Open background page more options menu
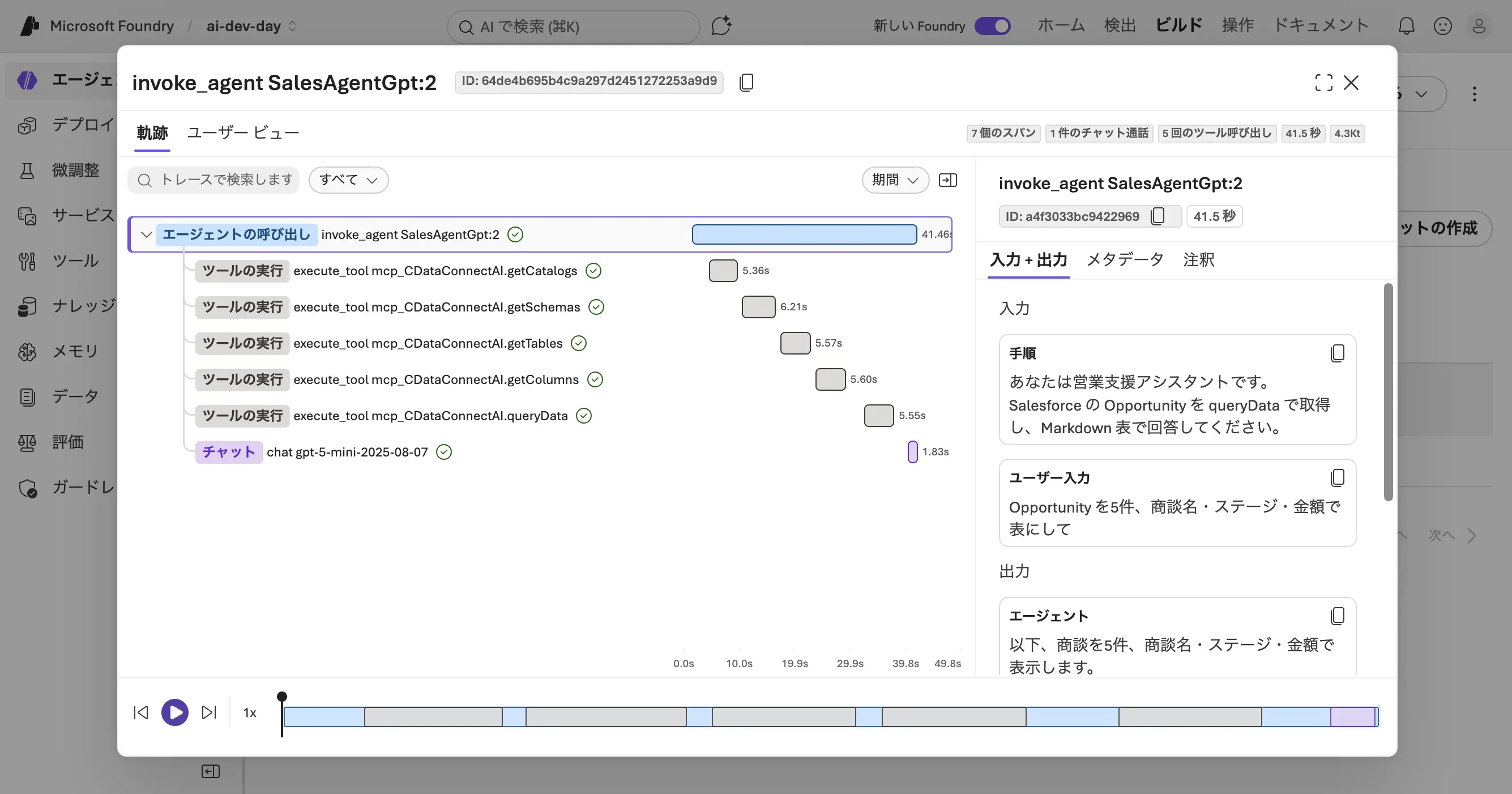Image resolution: width=1512 pixels, height=794 pixels. tap(1475, 94)
